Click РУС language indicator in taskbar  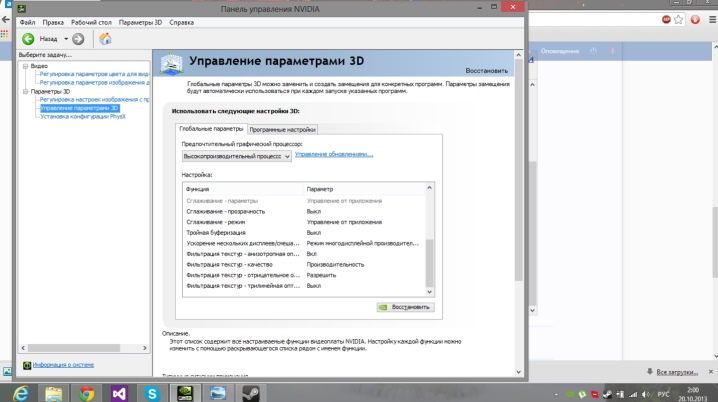[663, 394]
